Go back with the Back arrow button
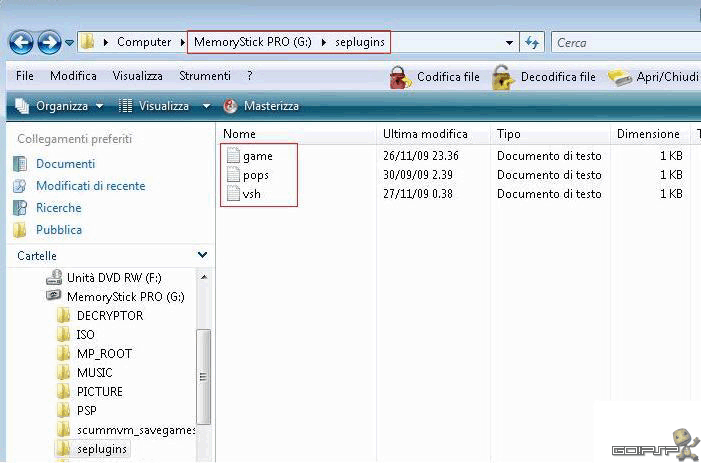This screenshot has width=701, height=463. coord(21,42)
